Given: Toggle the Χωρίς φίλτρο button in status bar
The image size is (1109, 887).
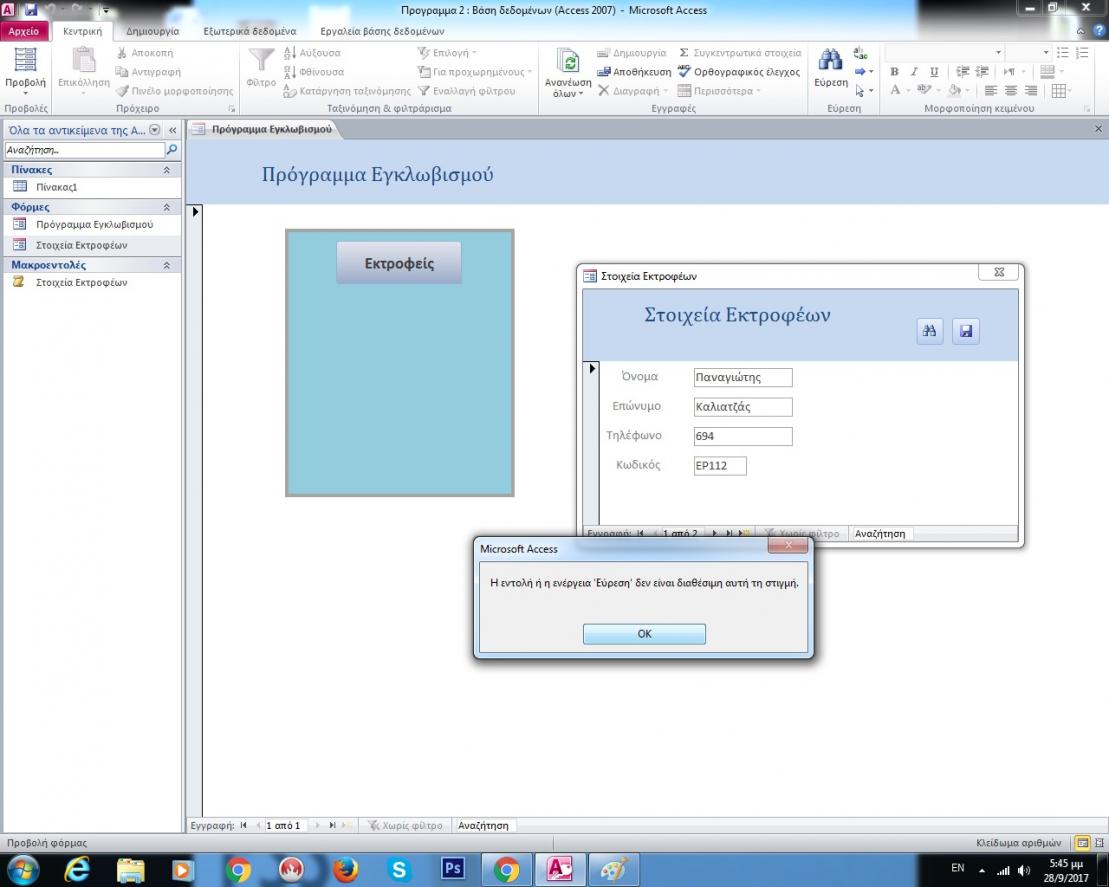Looking at the screenshot, I should [405, 826].
